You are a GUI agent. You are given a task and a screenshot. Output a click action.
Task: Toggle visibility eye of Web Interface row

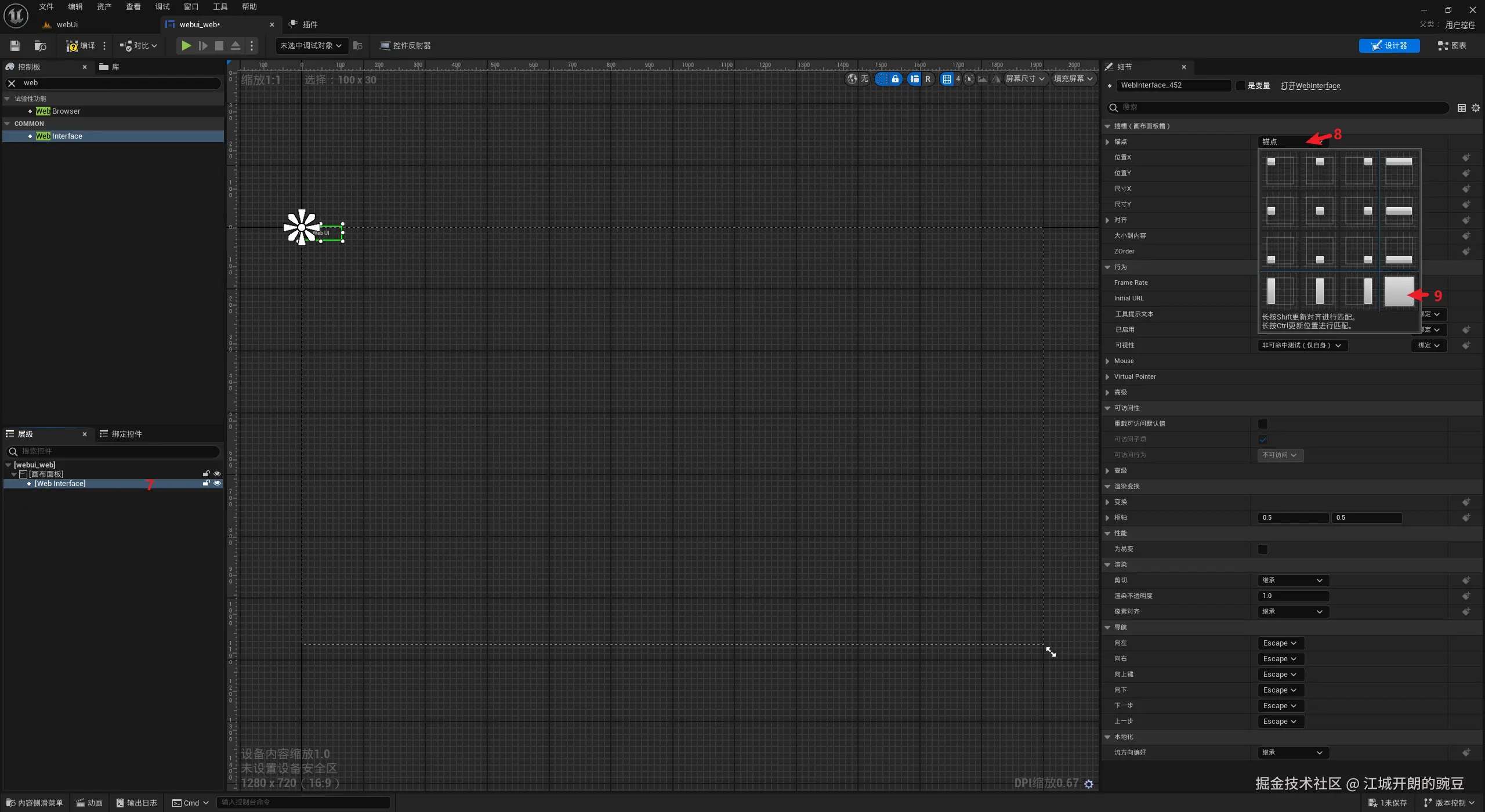tap(218, 483)
